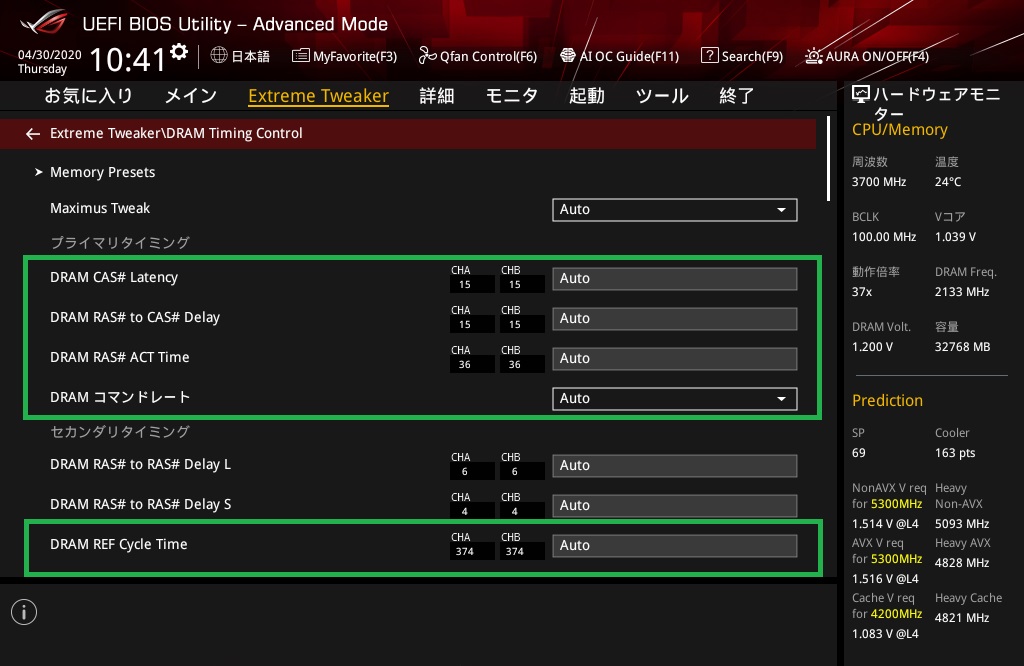This screenshot has width=1024, height=666.
Task: Switch to the お気に入り tab
Action: point(88,96)
